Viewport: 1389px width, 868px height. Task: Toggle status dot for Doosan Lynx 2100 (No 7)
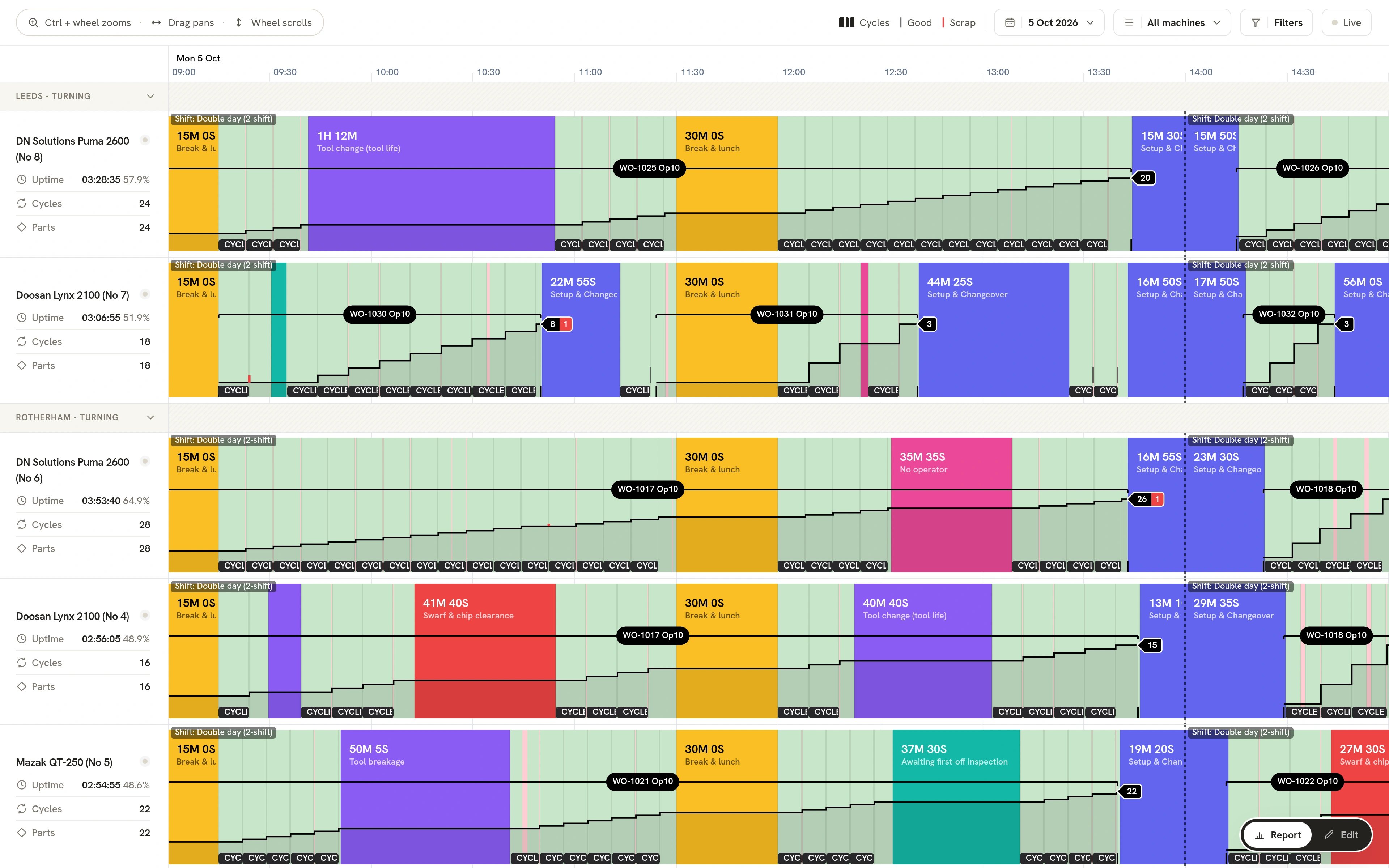tap(145, 294)
